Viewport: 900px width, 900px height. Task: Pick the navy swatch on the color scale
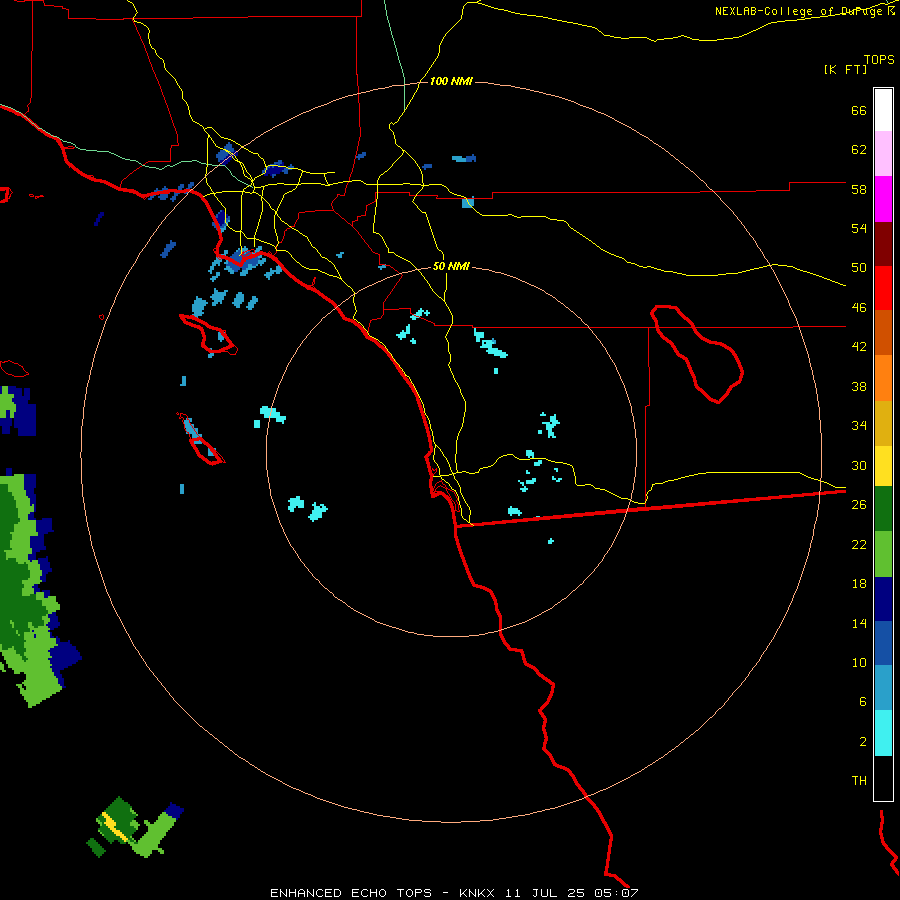[883, 599]
